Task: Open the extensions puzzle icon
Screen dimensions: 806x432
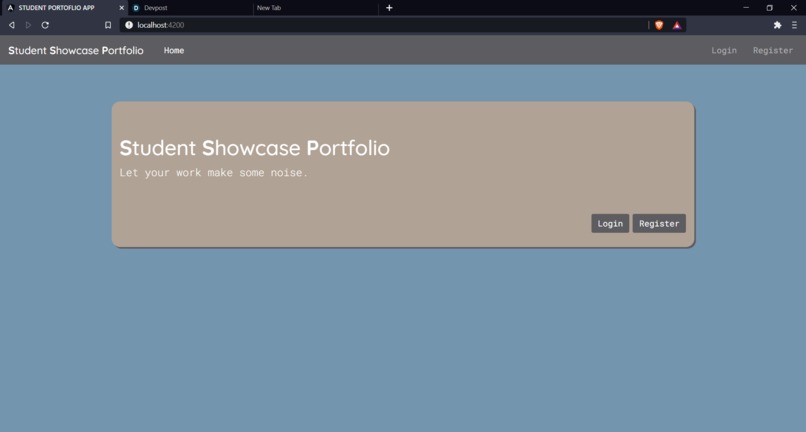Action: click(777, 25)
